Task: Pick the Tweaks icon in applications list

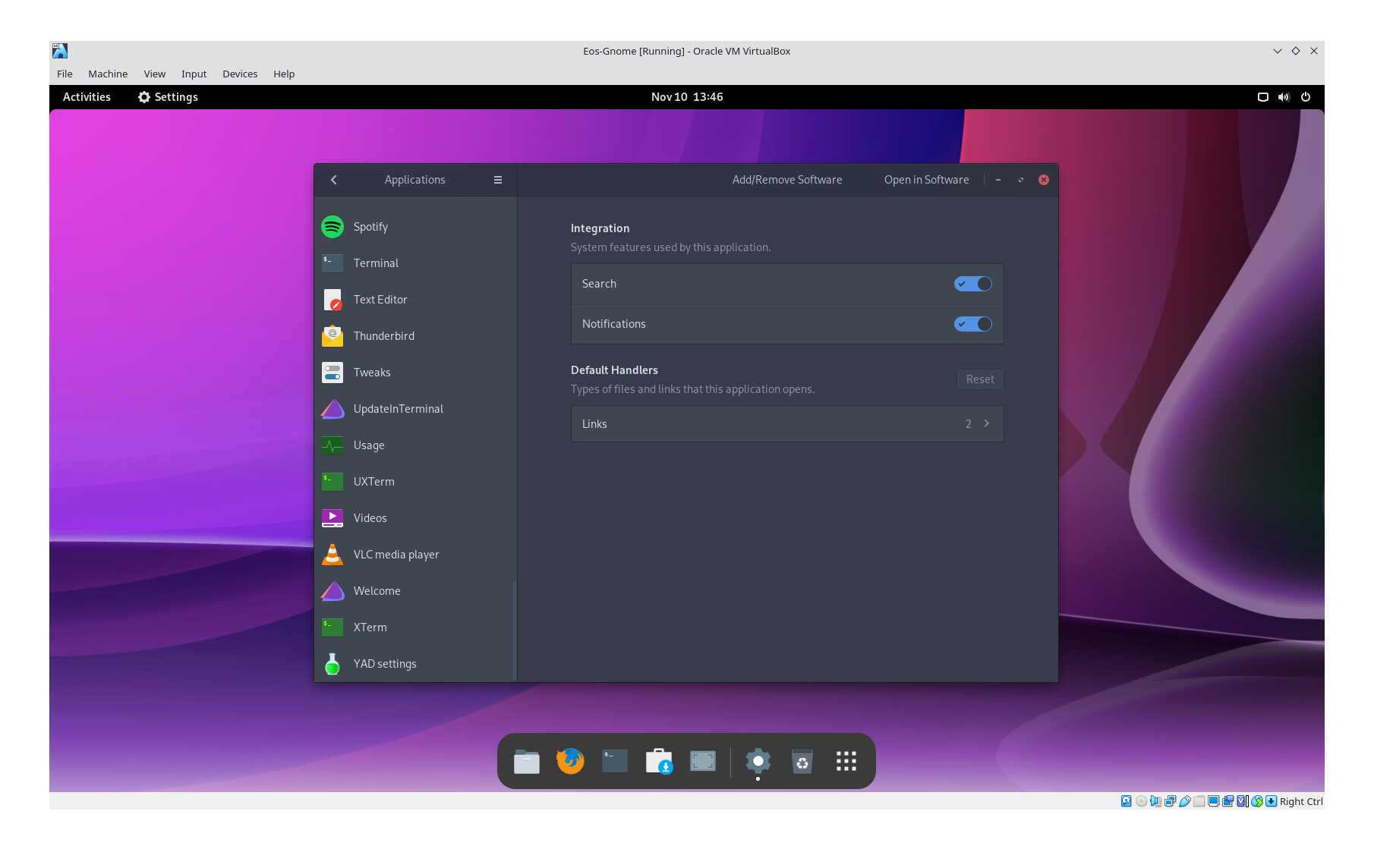Action: (332, 373)
